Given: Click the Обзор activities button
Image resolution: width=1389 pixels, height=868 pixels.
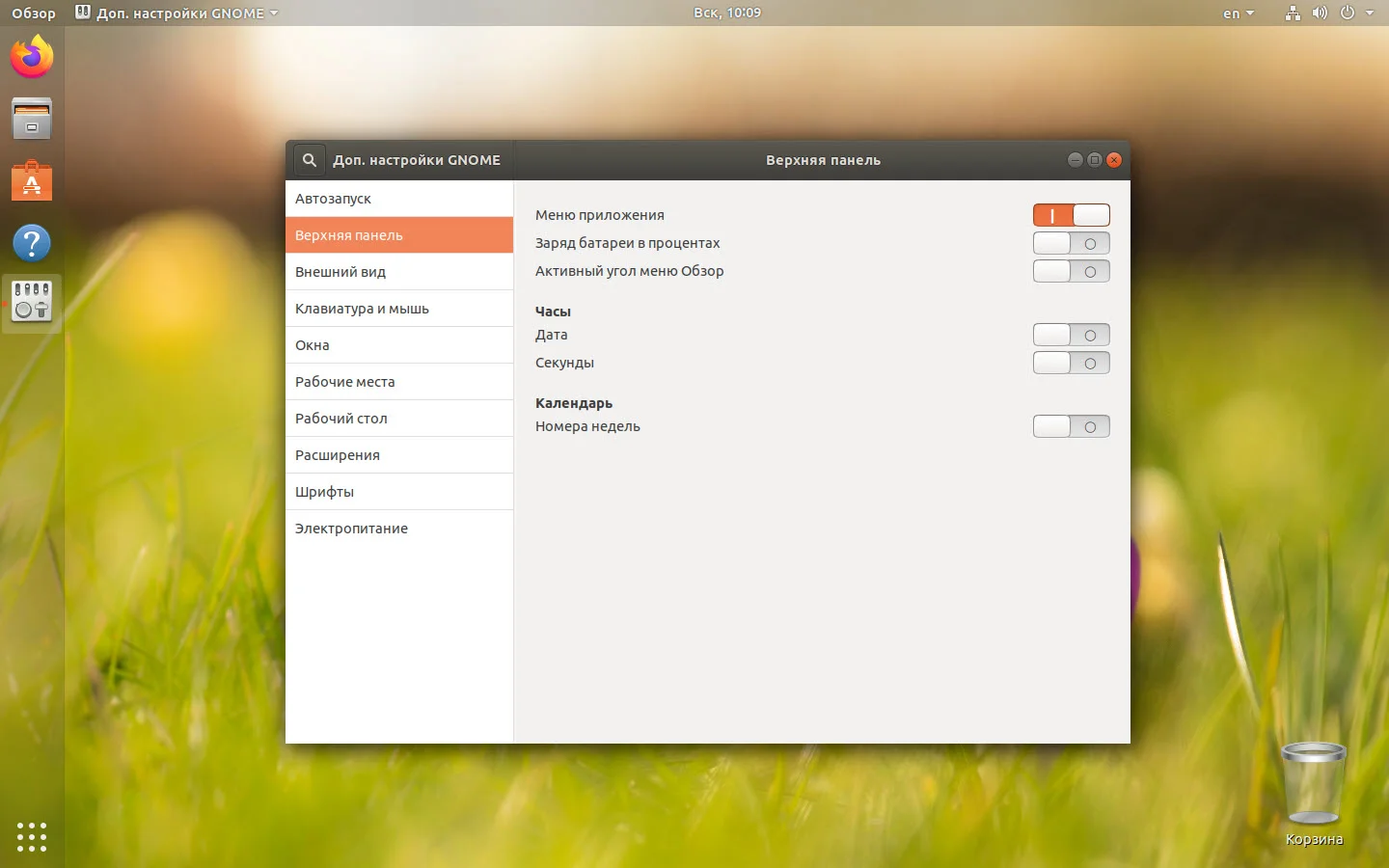Looking at the screenshot, I should [x=34, y=14].
